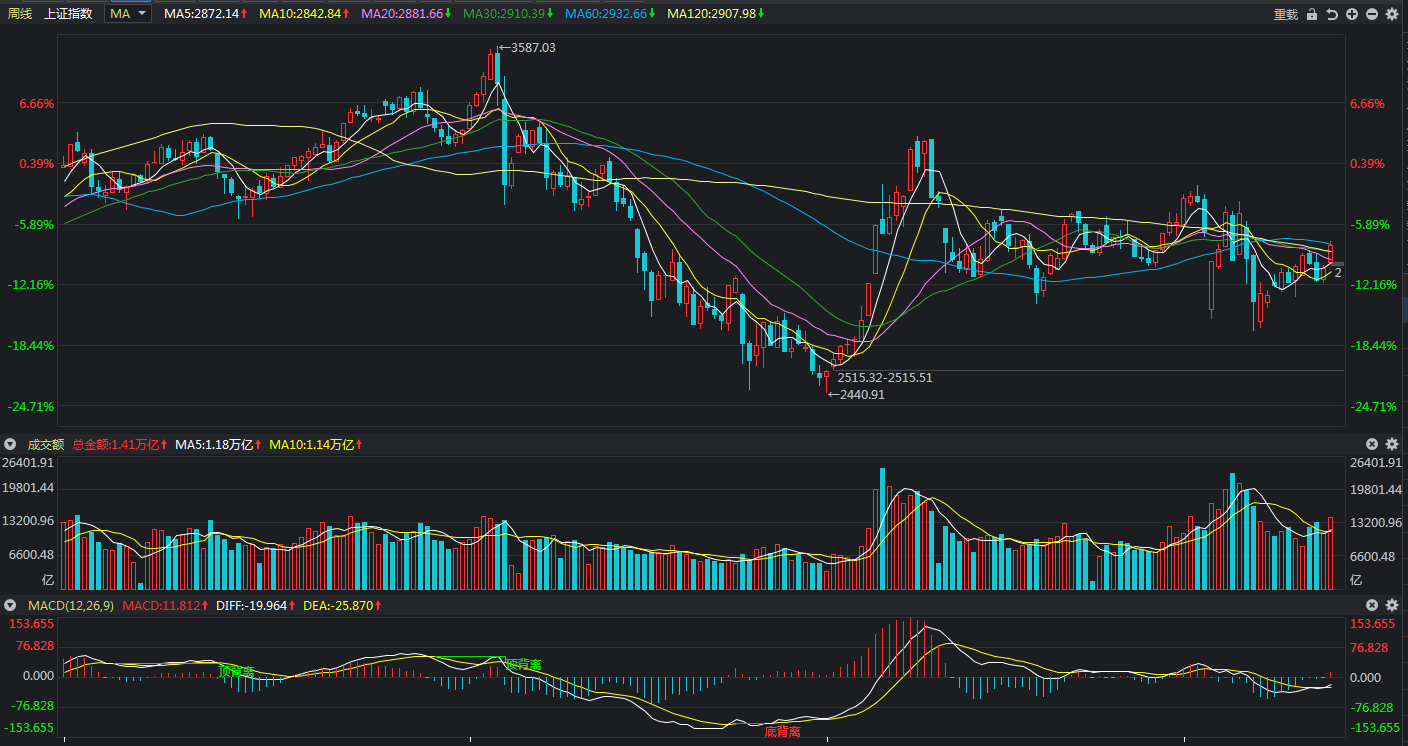Click the MA120 value label

coord(711,14)
